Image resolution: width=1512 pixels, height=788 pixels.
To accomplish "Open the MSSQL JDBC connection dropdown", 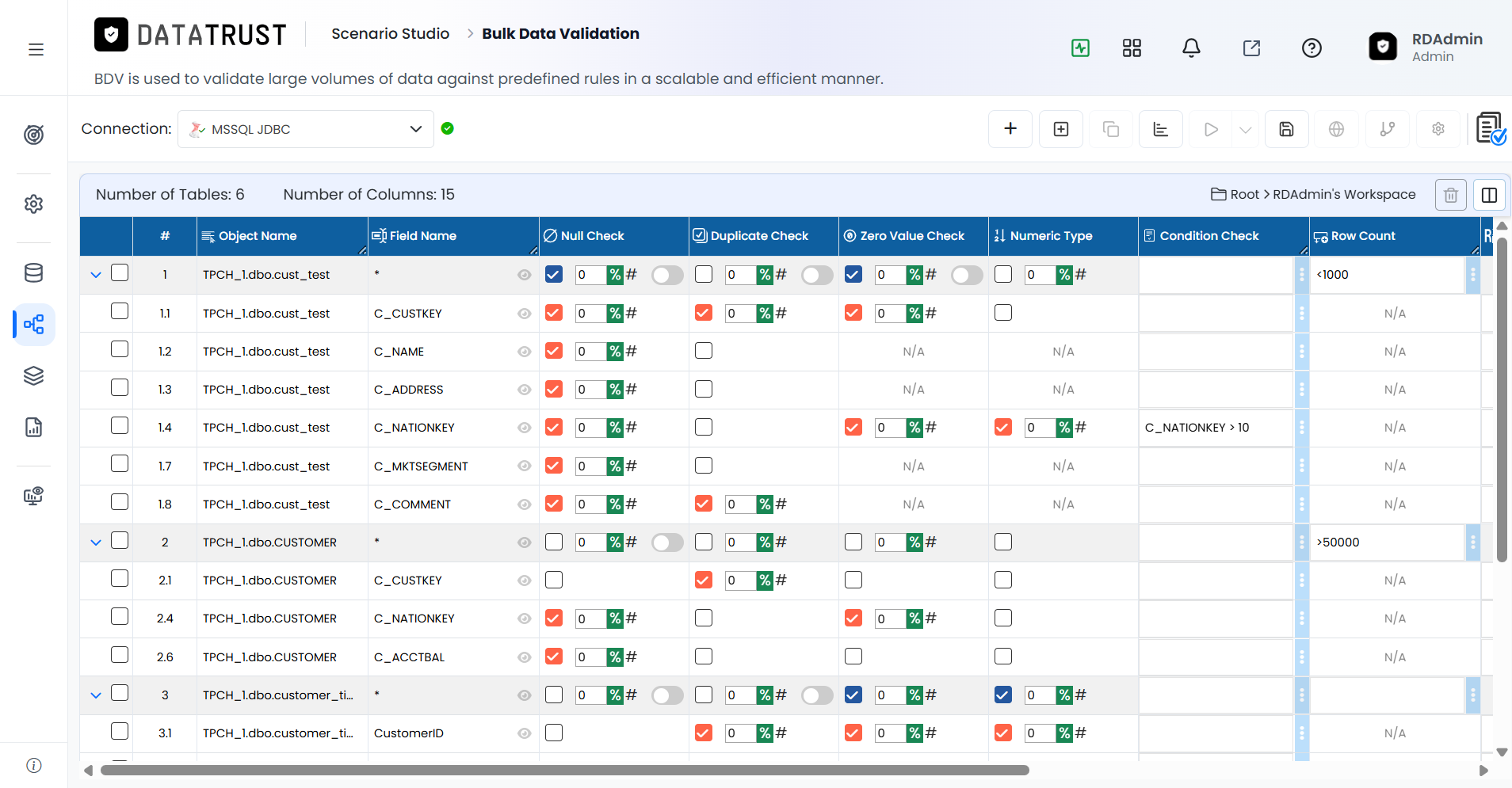I will [306, 129].
